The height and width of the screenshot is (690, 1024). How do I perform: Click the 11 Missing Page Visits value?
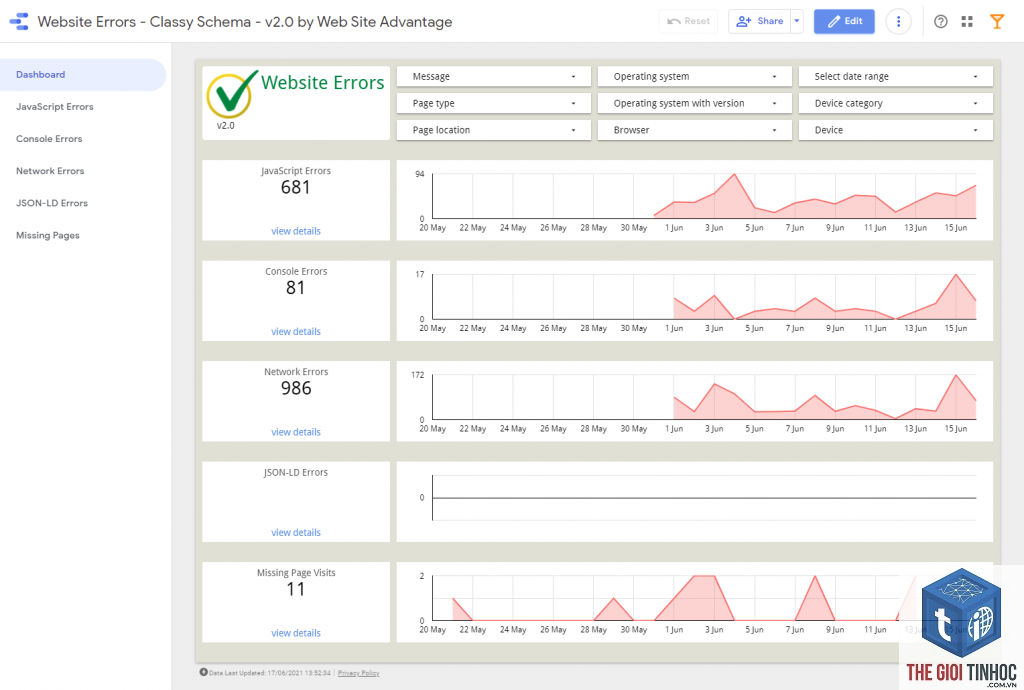point(295,589)
